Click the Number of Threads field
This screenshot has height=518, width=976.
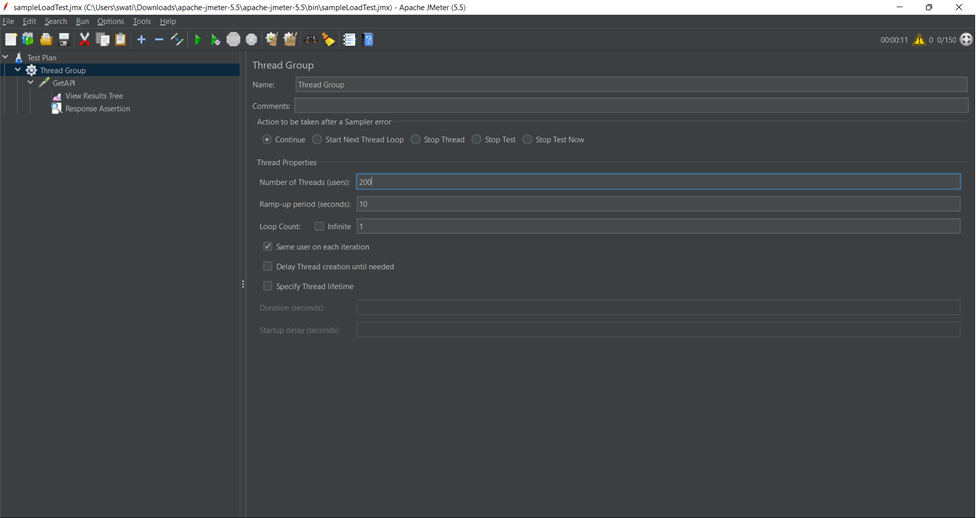[x=659, y=182]
